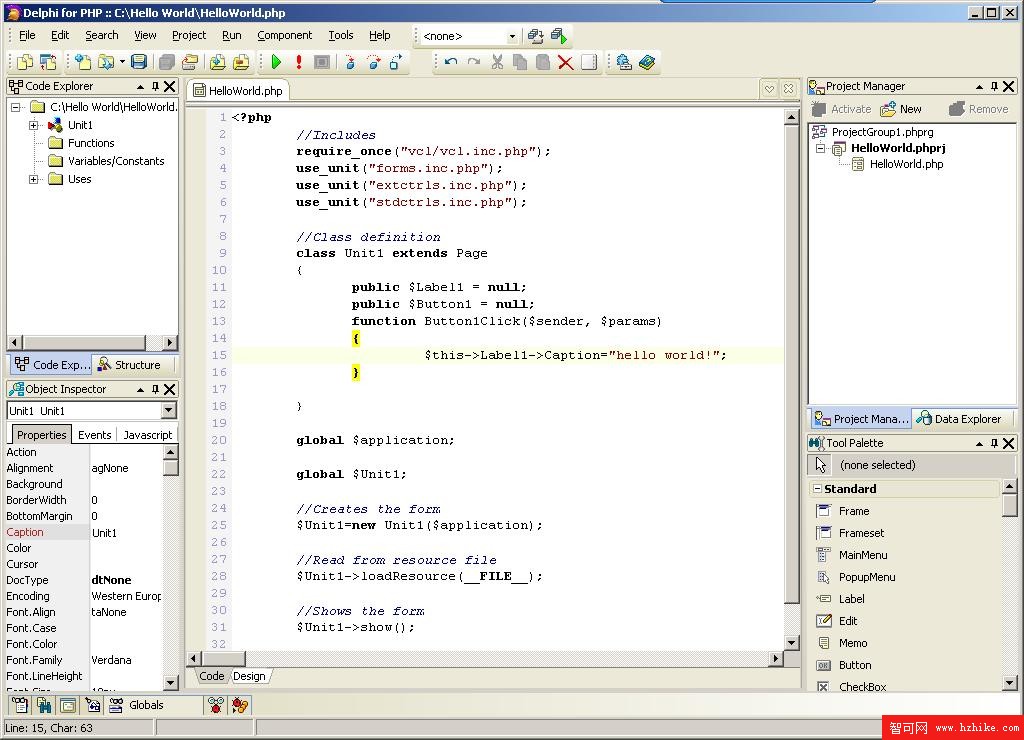
Task: Switch to the Design tab below editor
Action: point(249,676)
